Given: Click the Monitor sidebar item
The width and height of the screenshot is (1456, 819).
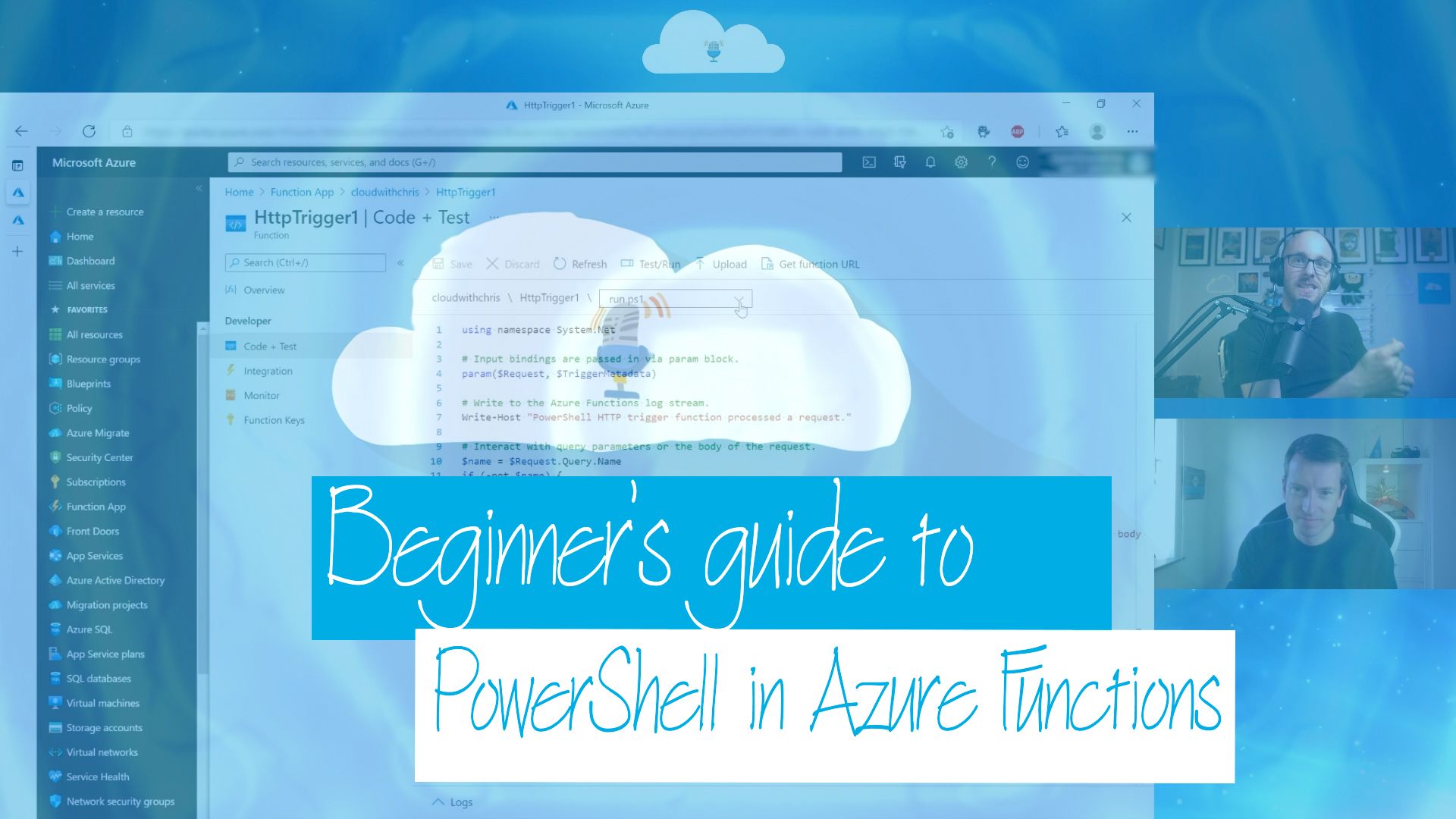Looking at the screenshot, I should point(260,395).
